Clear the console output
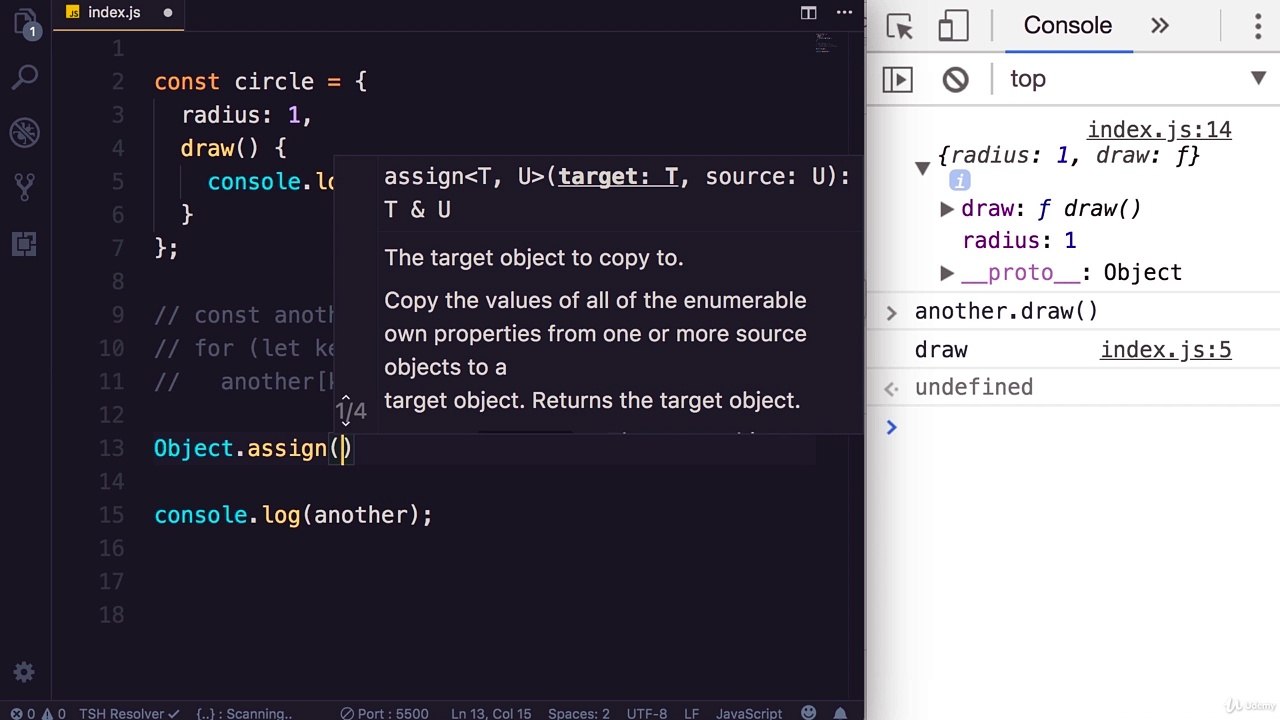This screenshot has height=720, width=1280. [x=955, y=79]
